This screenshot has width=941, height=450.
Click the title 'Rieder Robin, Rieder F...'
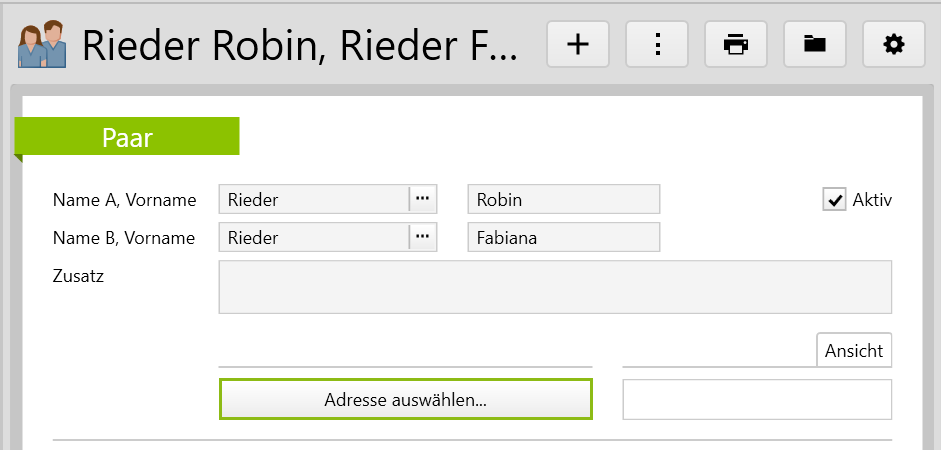click(299, 45)
